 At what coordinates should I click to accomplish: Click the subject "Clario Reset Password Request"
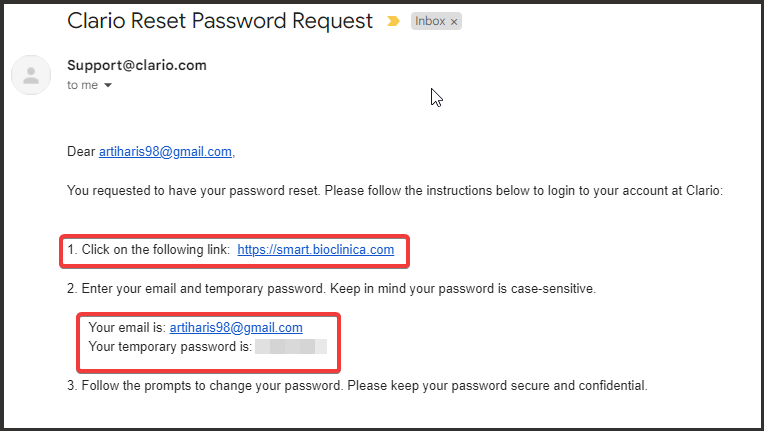tap(220, 20)
